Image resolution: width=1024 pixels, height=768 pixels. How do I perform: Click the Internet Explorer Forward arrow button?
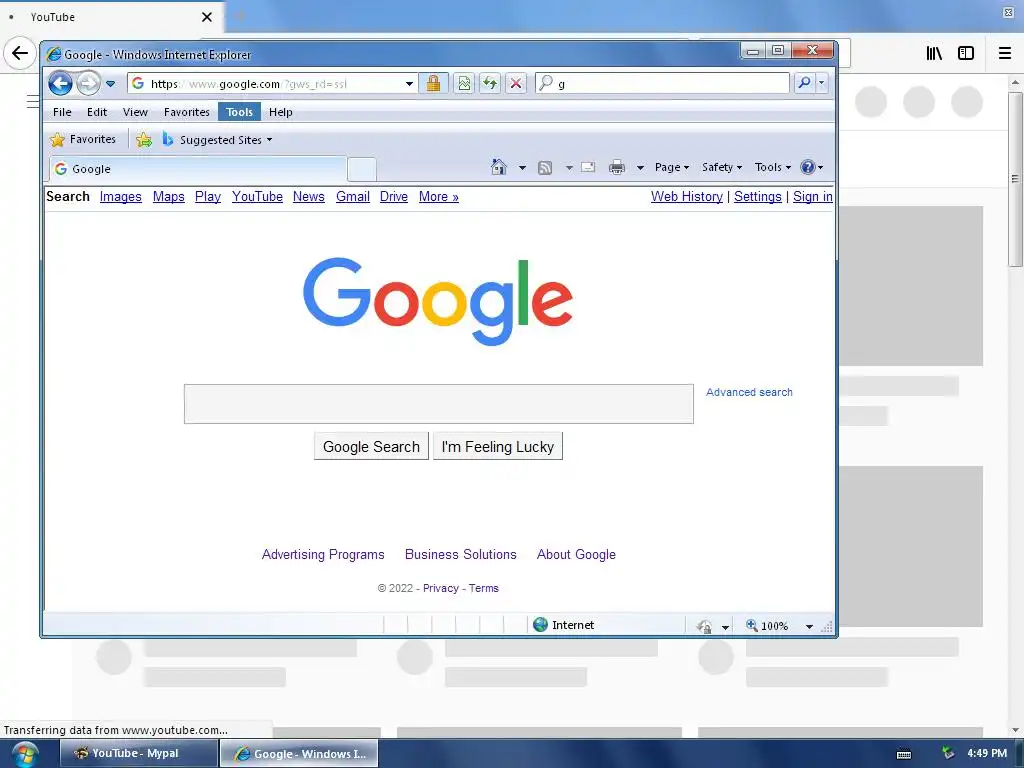pyautogui.click(x=88, y=84)
